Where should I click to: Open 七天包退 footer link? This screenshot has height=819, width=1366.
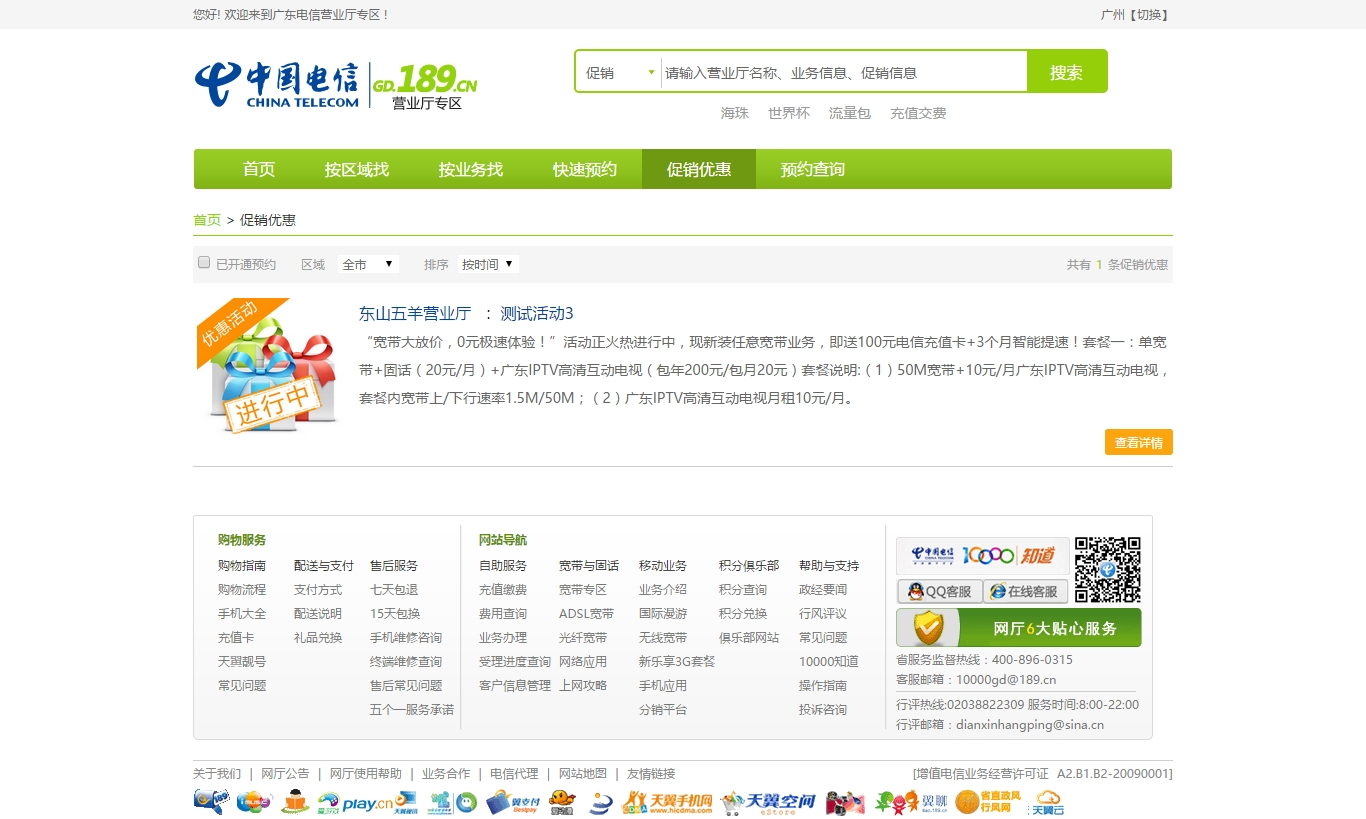click(x=394, y=590)
